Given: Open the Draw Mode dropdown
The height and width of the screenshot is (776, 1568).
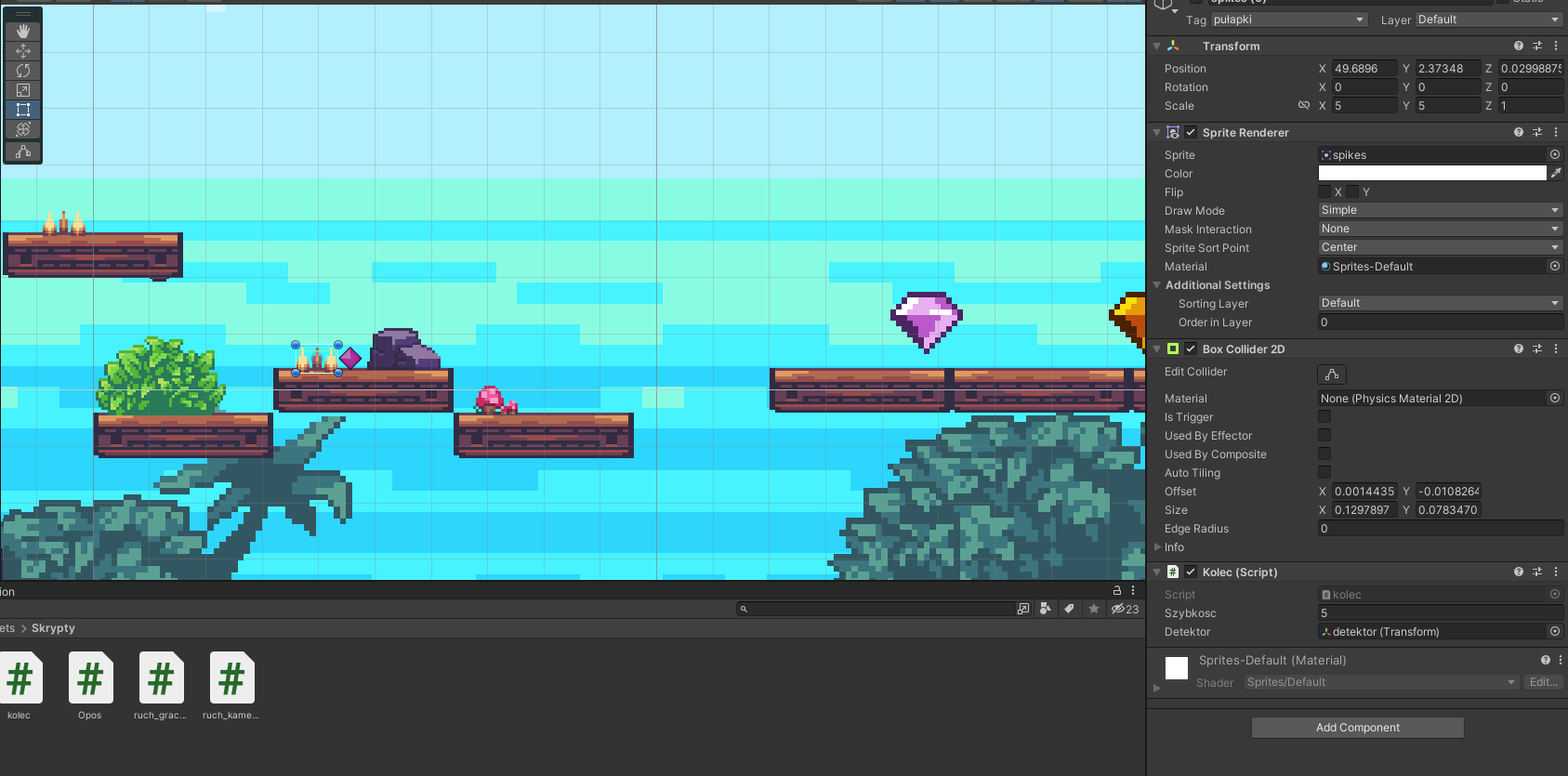Looking at the screenshot, I should click(x=1440, y=210).
